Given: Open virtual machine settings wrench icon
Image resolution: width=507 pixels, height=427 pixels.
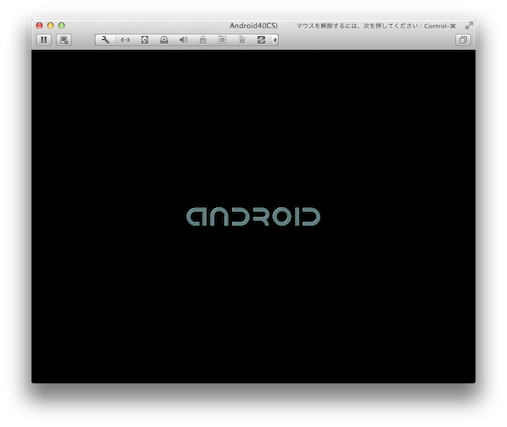Looking at the screenshot, I should coord(105,40).
